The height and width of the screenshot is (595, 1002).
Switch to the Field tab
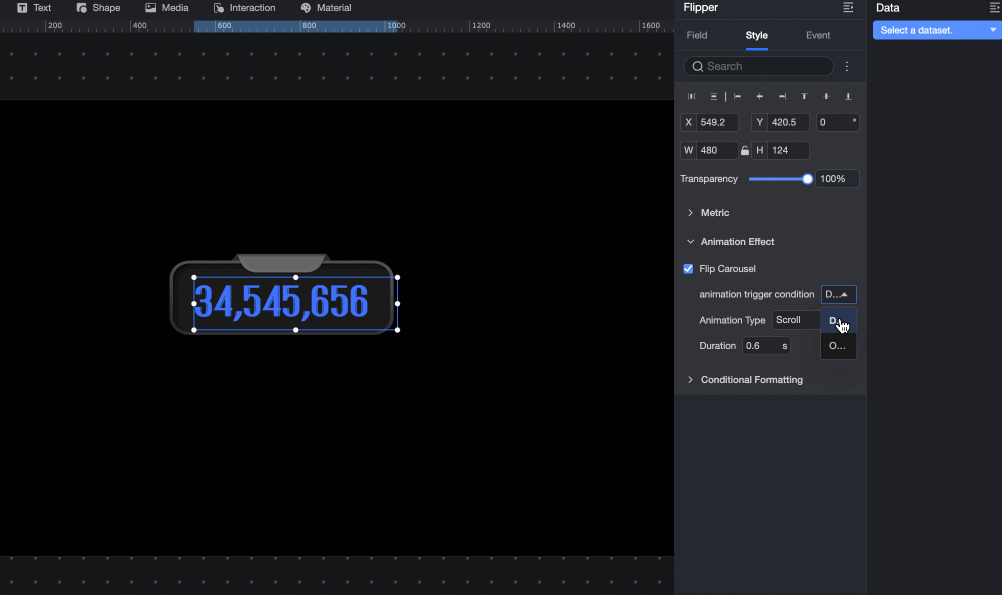(x=697, y=36)
